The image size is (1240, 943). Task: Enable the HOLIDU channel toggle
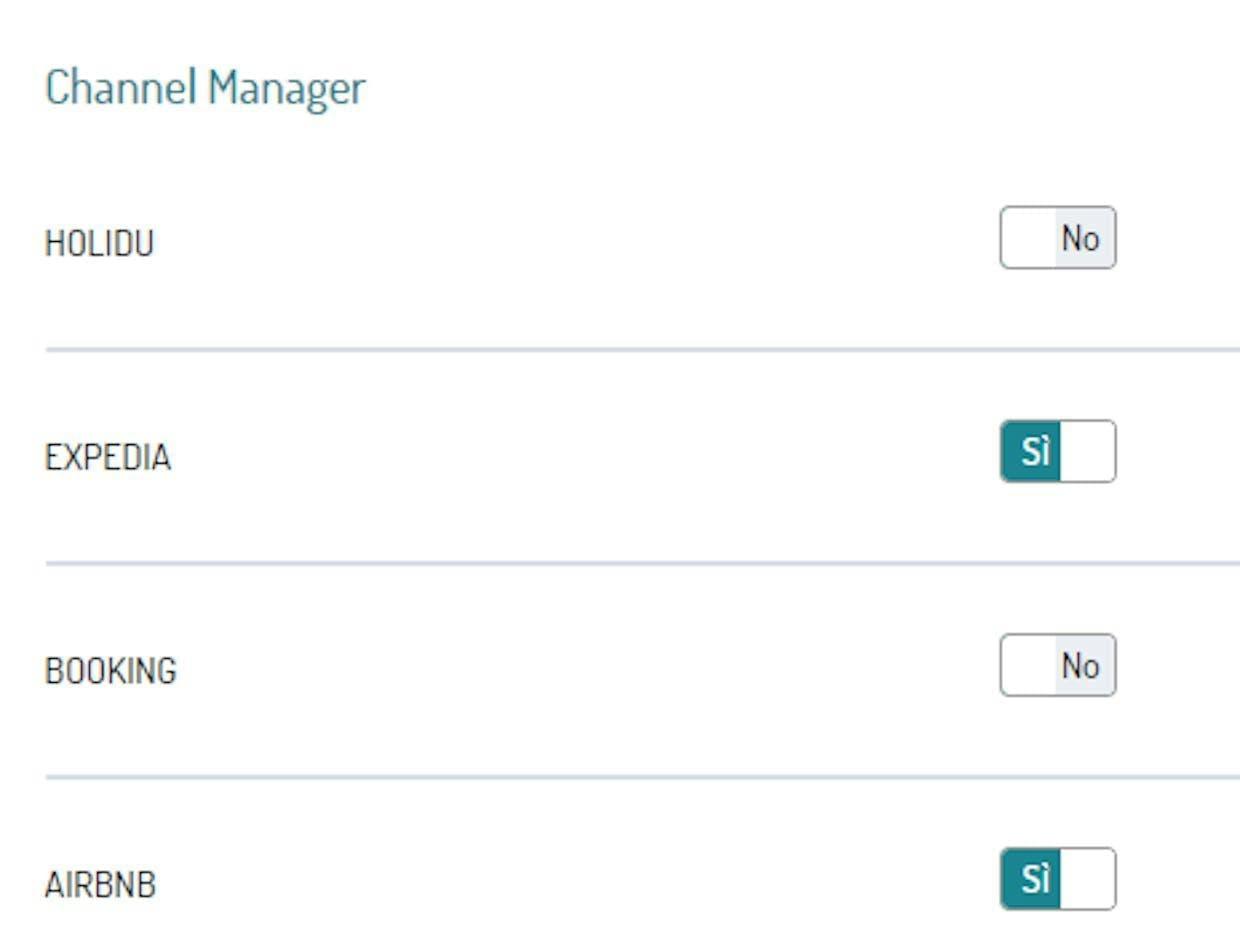1057,238
